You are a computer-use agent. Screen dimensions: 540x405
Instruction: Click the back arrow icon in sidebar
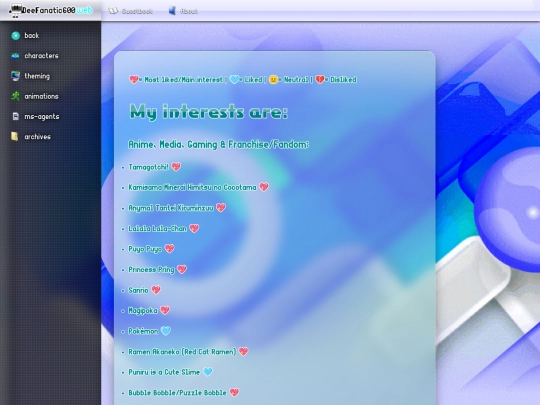[15, 35]
